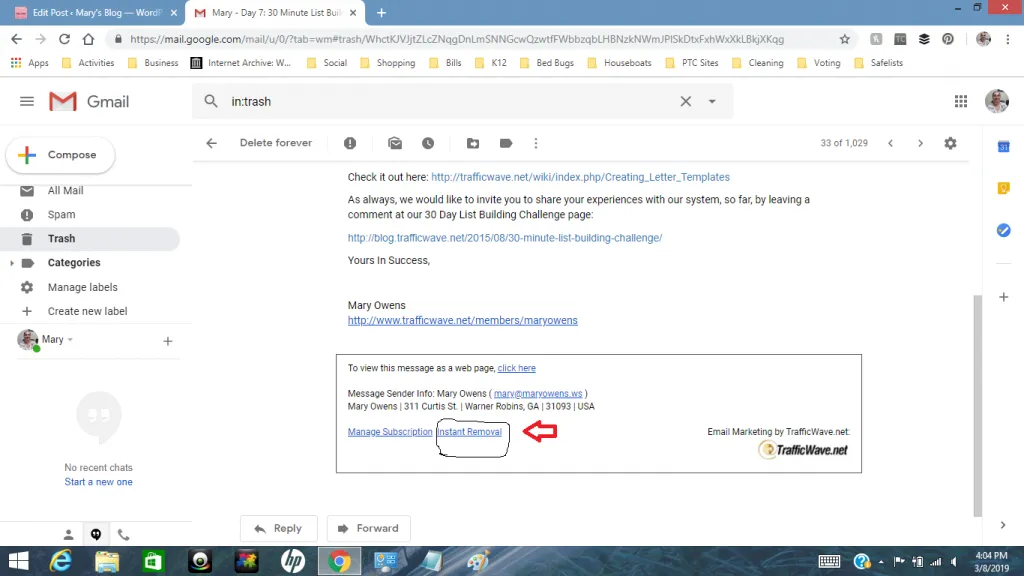Open More options three-dot menu
The width and height of the screenshot is (1024, 576).
tap(536, 143)
